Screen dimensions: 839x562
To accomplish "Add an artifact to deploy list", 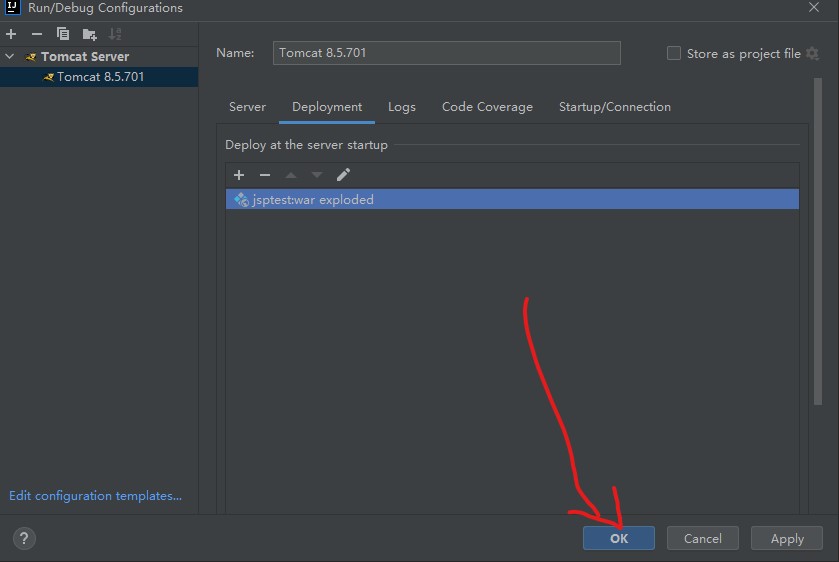I will click(239, 175).
